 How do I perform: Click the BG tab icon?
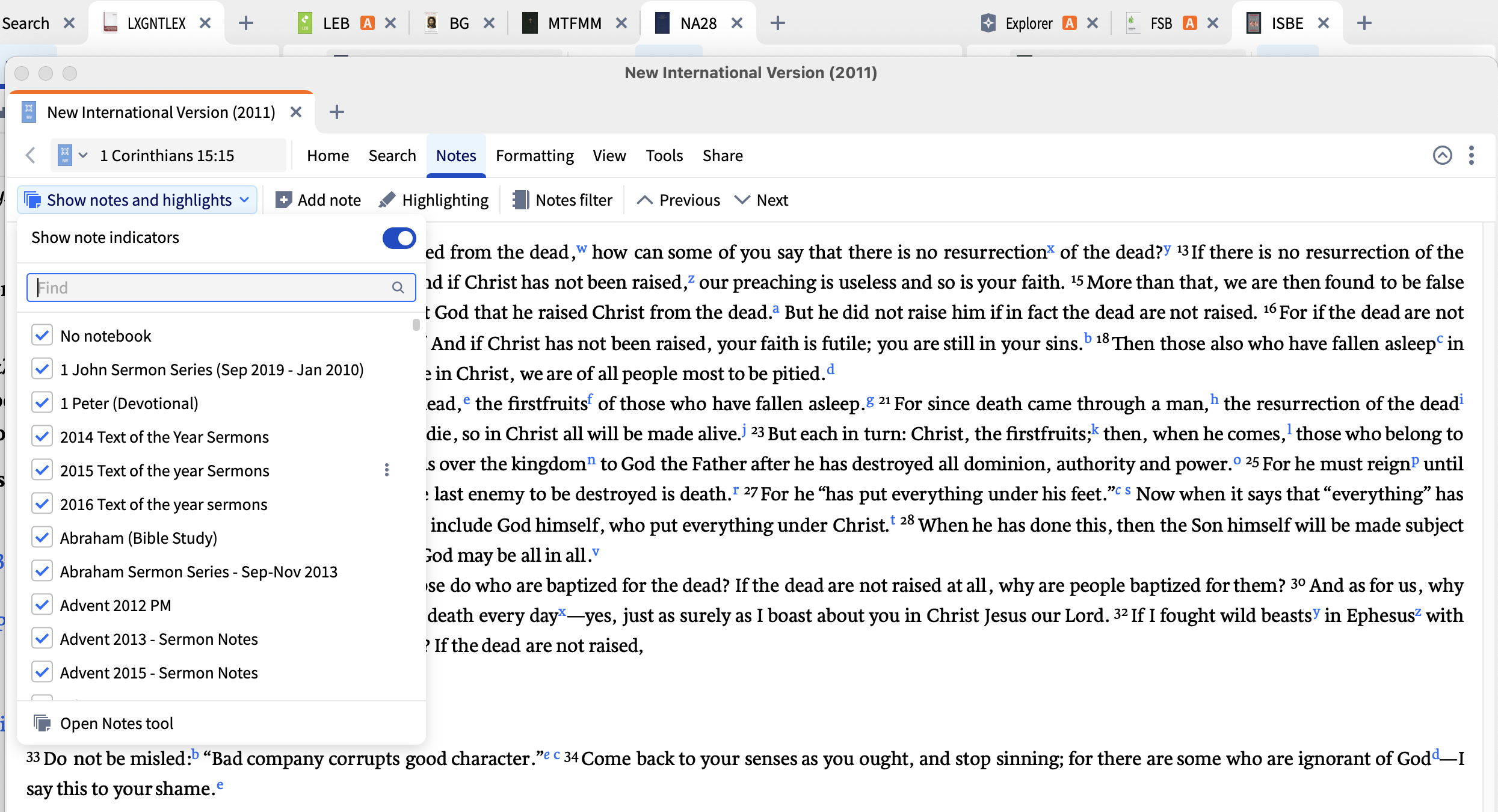(x=431, y=23)
